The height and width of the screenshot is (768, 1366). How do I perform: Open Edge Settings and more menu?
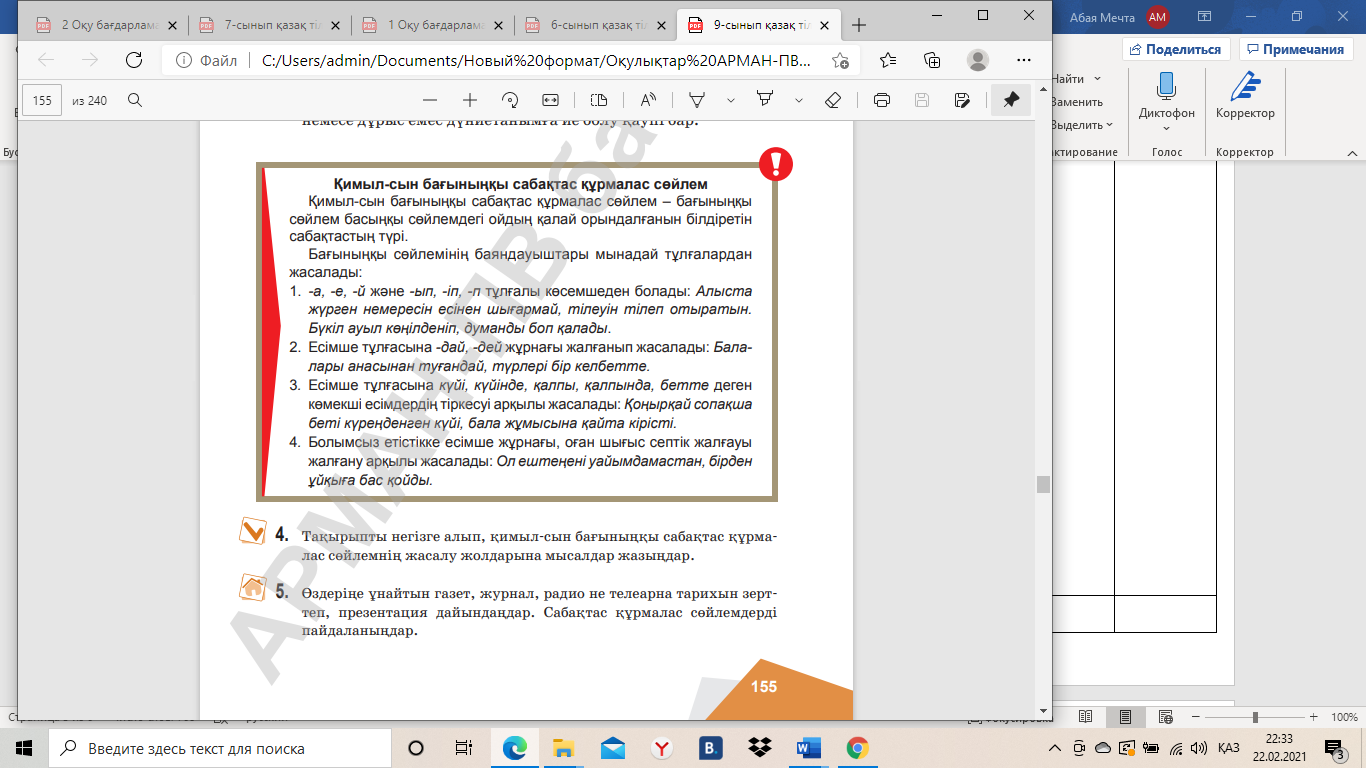point(1022,59)
